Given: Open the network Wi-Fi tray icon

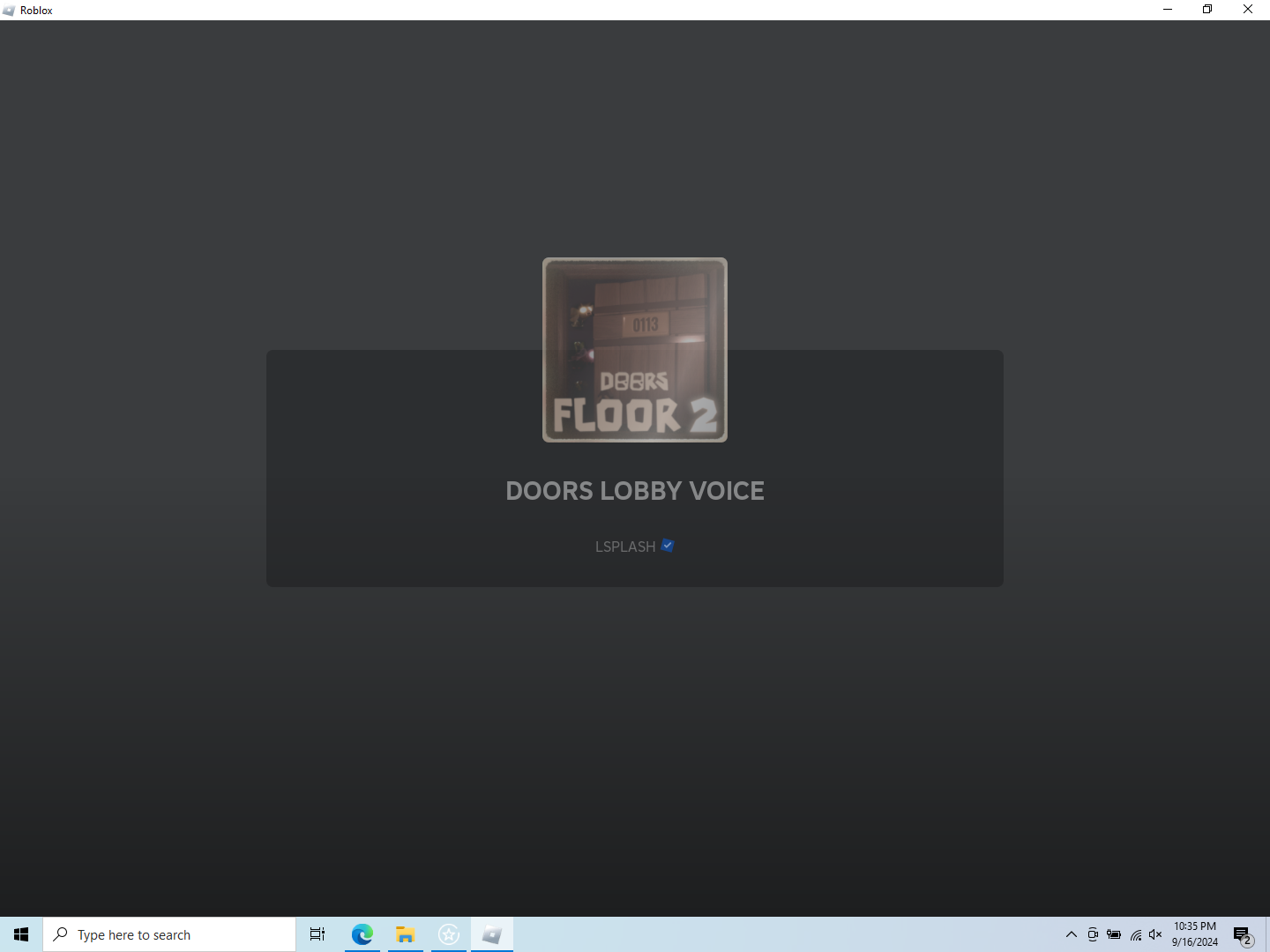Looking at the screenshot, I should 1136,934.
